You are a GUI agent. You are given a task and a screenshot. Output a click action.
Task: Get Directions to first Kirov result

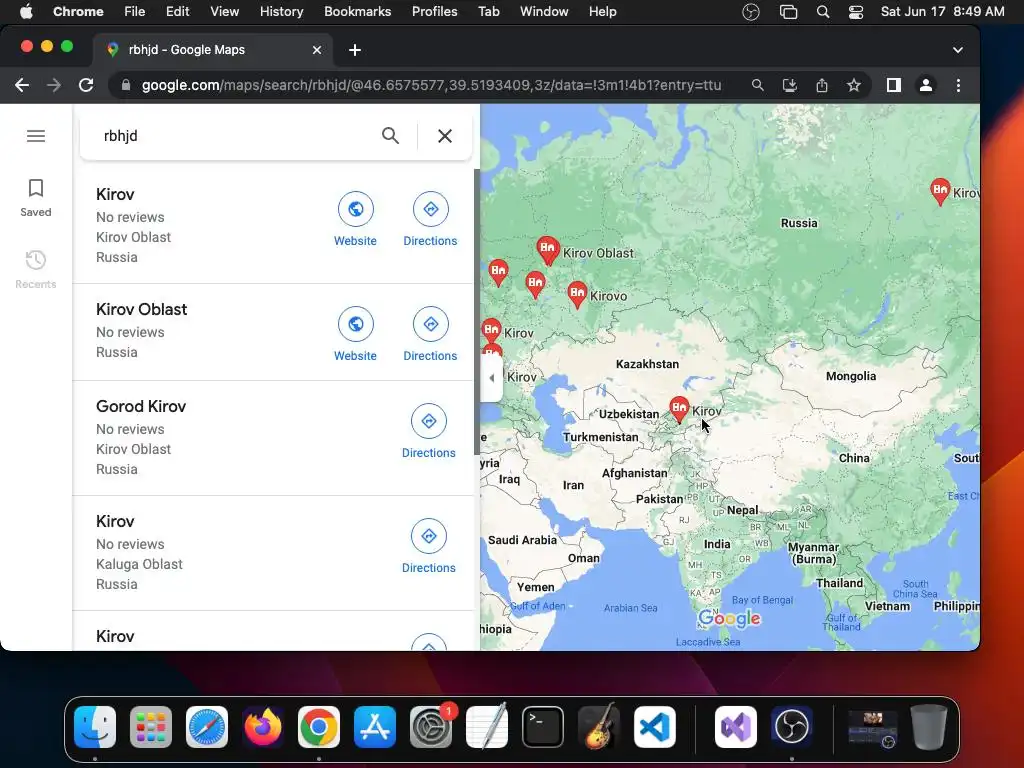430,219
